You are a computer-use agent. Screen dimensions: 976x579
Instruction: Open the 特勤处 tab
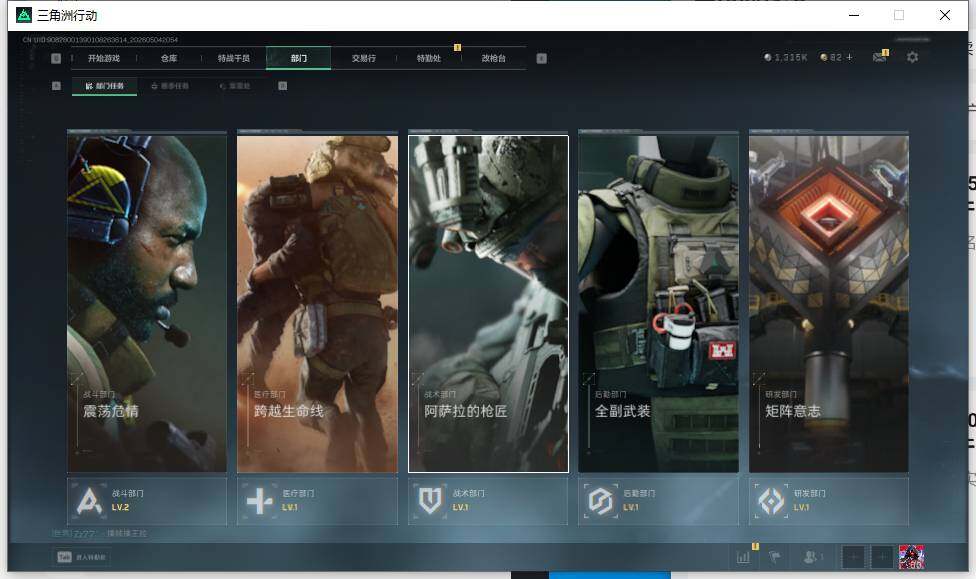[x=429, y=58]
